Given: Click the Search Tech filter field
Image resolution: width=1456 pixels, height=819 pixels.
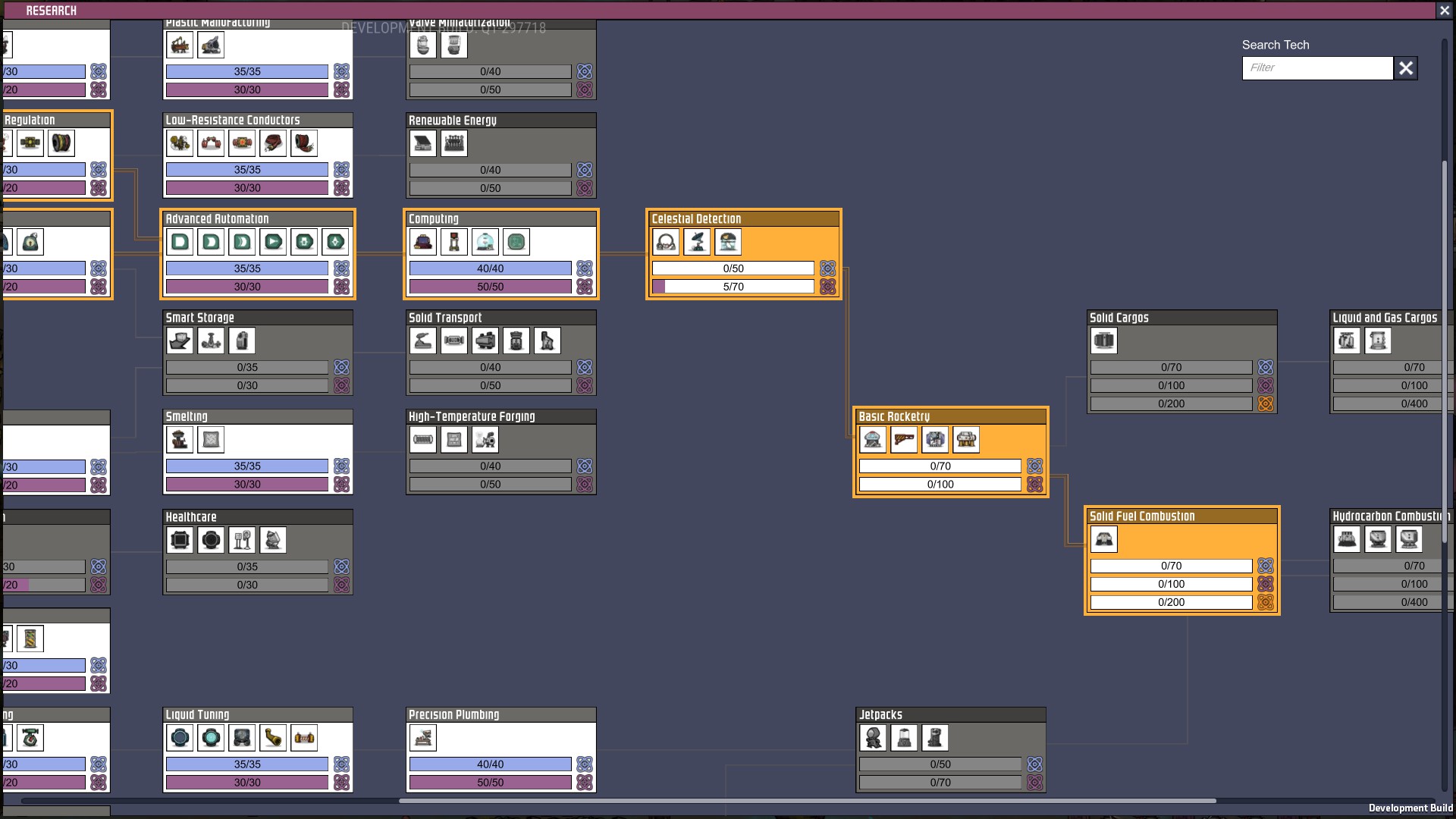Looking at the screenshot, I should tap(1317, 68).
